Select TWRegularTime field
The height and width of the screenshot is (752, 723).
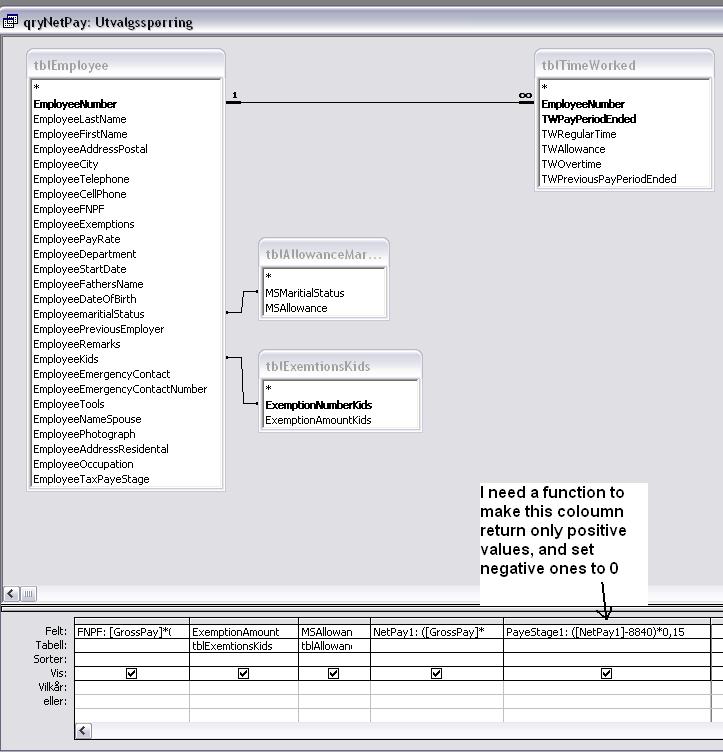tap(624, 134)
